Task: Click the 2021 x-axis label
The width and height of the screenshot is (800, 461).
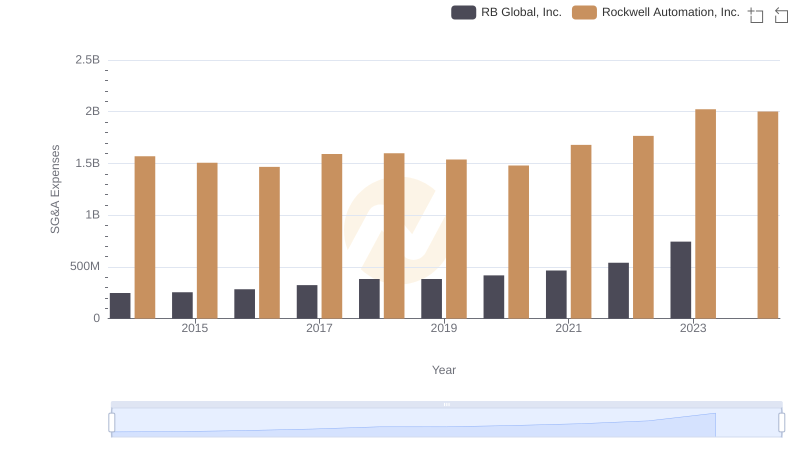Action: click(x=568, y=328)
